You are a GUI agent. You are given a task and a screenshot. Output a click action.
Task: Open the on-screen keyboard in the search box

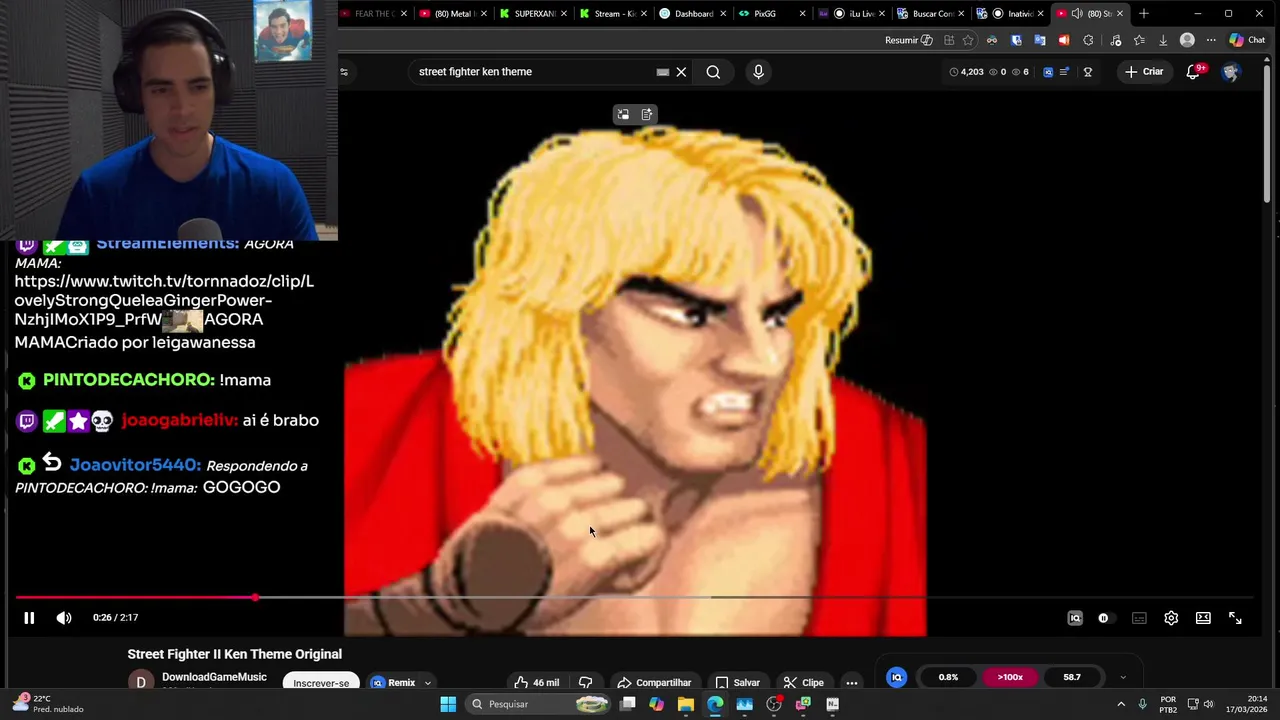(x=662, y=72)
